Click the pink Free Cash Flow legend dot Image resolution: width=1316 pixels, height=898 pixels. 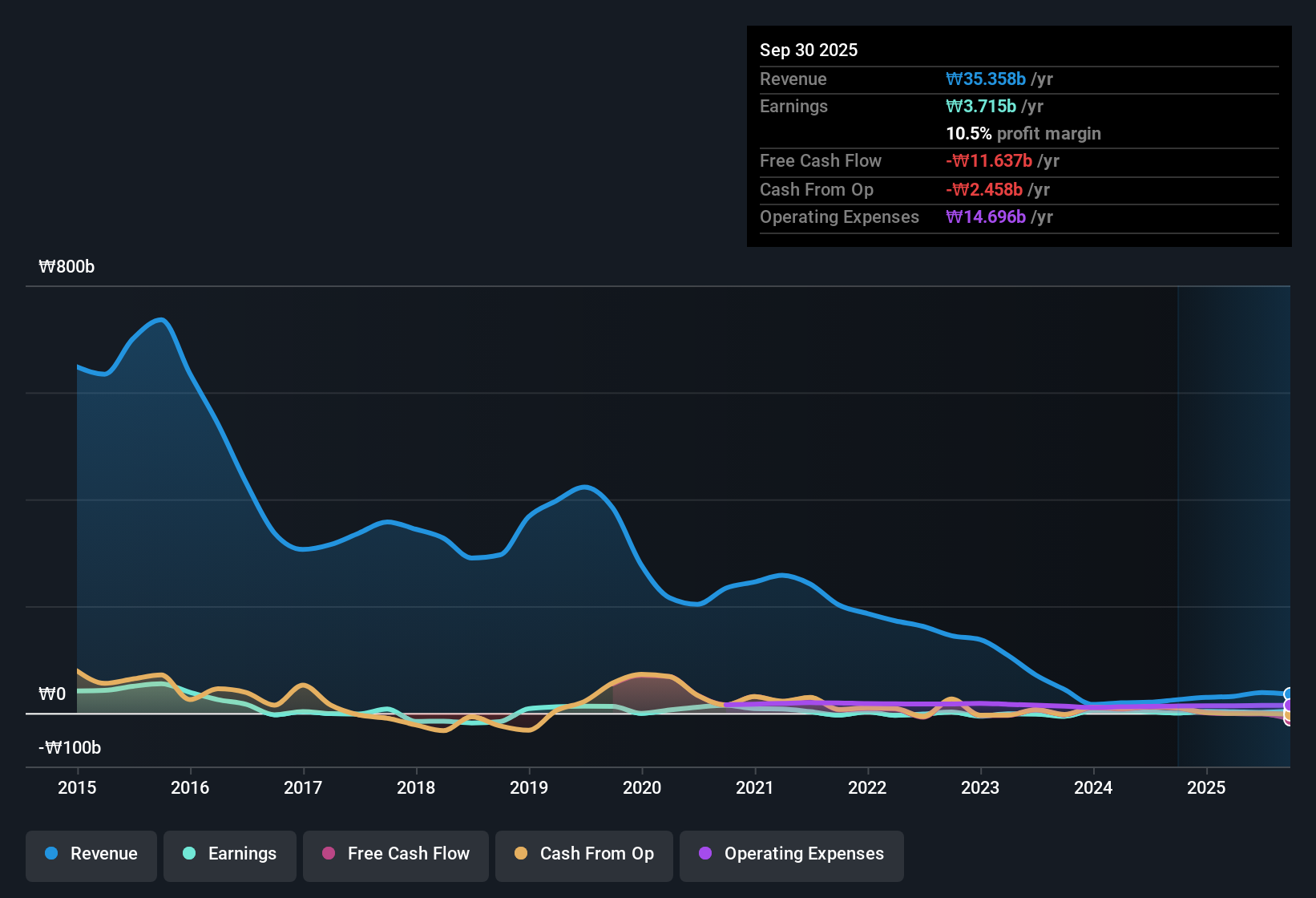click(x=328, y=854)
